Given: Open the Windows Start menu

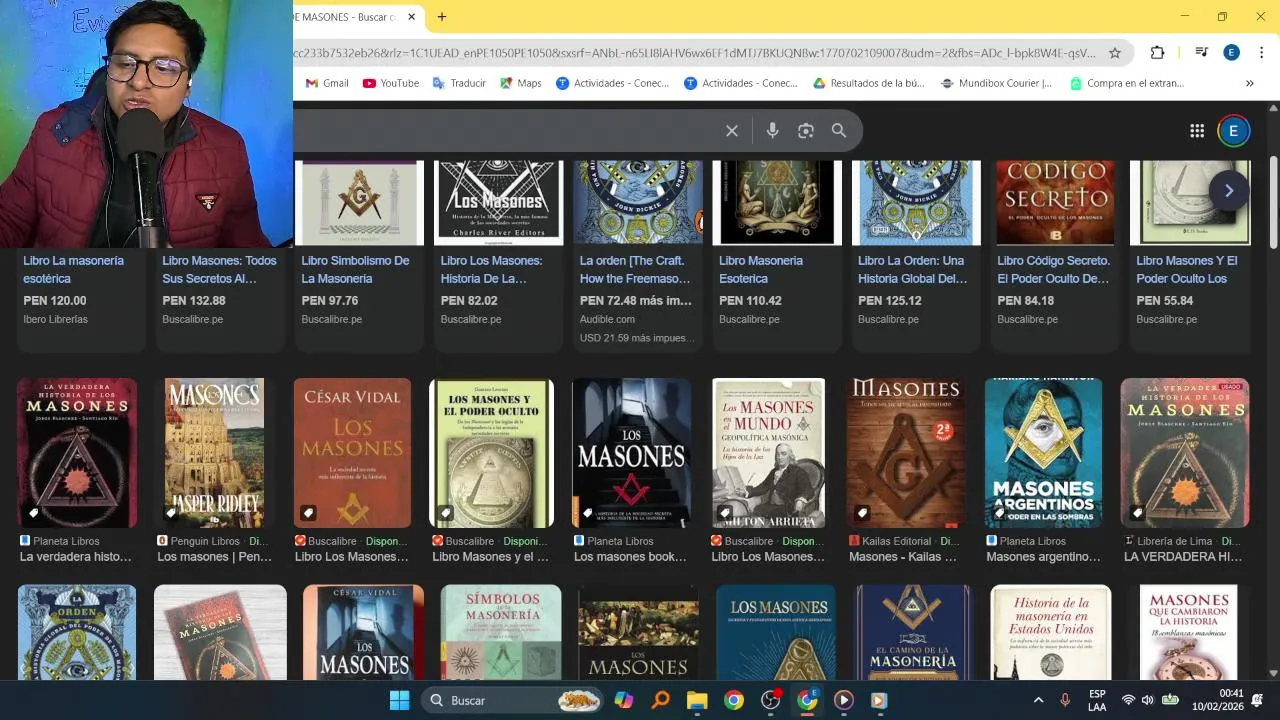Looking at the screenshot, I should [399, 700].
